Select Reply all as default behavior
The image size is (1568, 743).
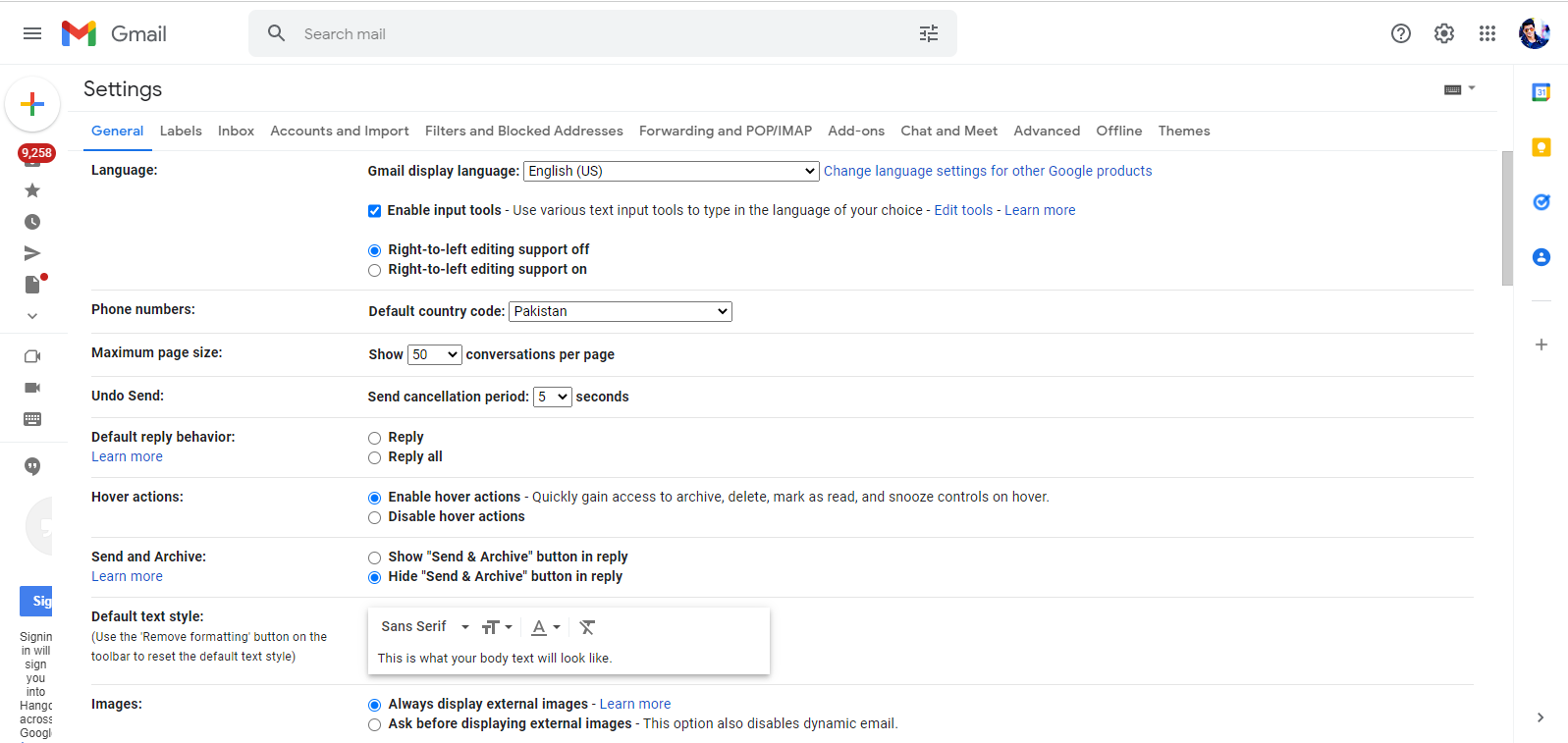pos(374,457)
